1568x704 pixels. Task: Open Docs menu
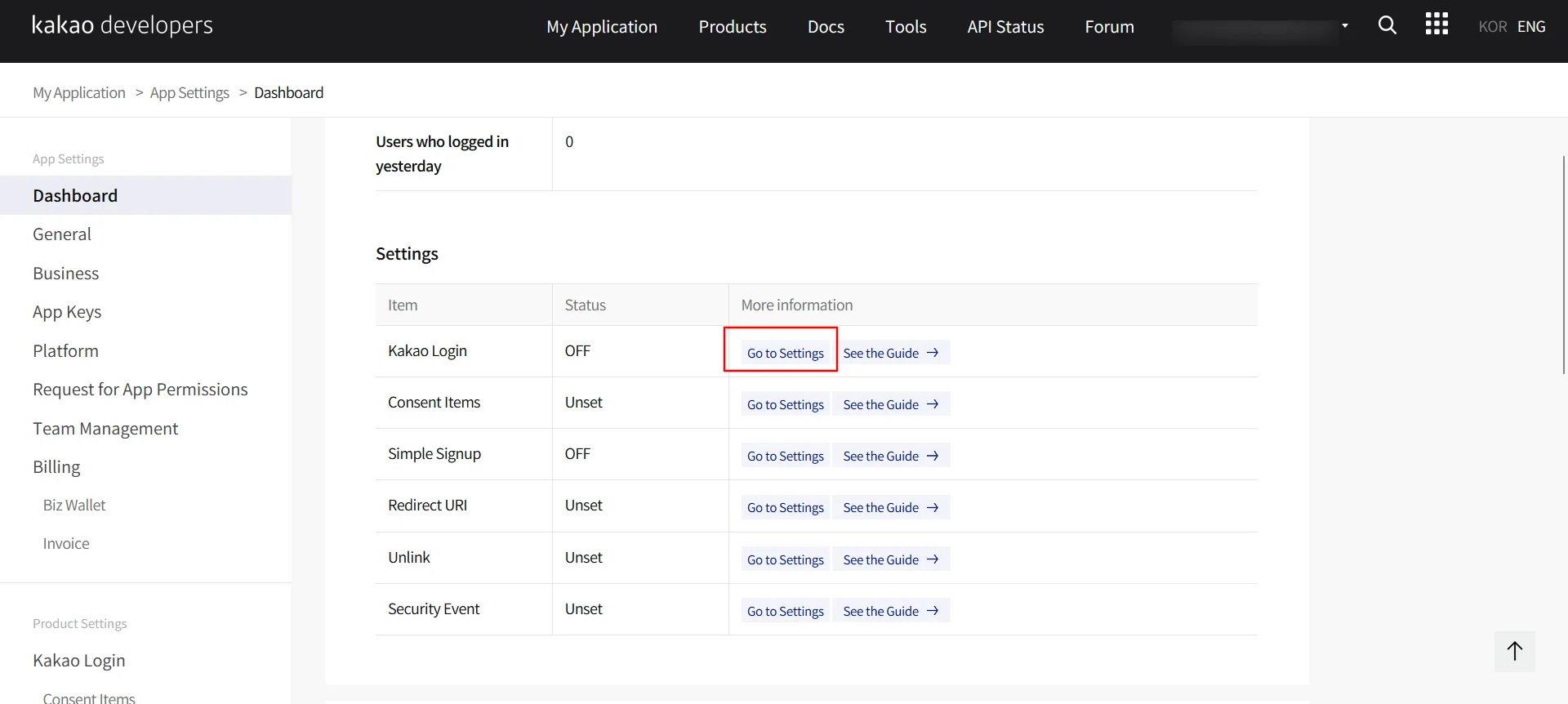coord(826,27)
